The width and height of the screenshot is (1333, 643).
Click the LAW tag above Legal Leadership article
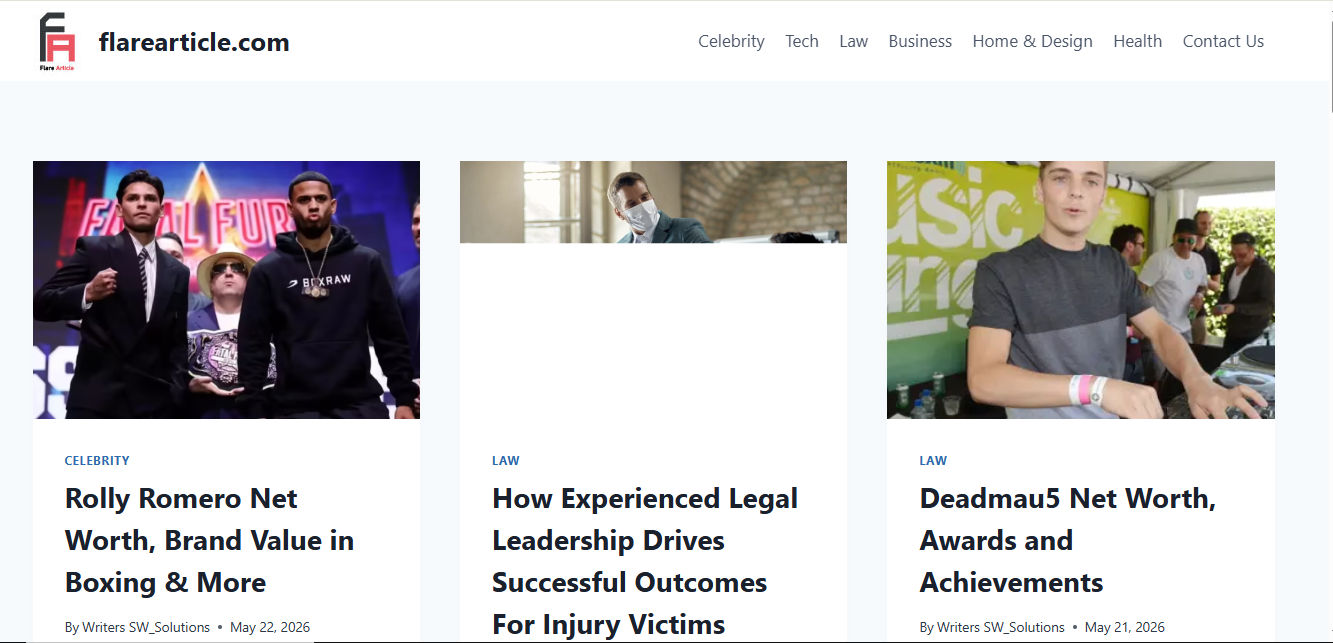[506, 461]
